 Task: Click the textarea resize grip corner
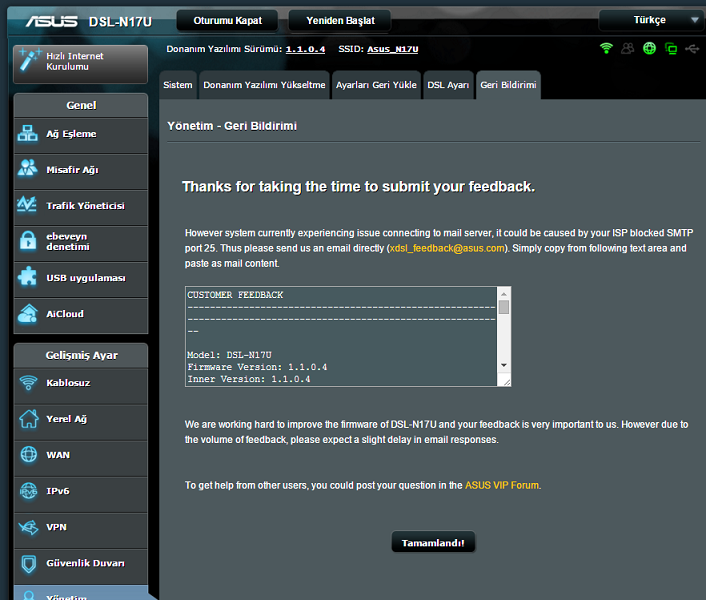pos(507,382)
